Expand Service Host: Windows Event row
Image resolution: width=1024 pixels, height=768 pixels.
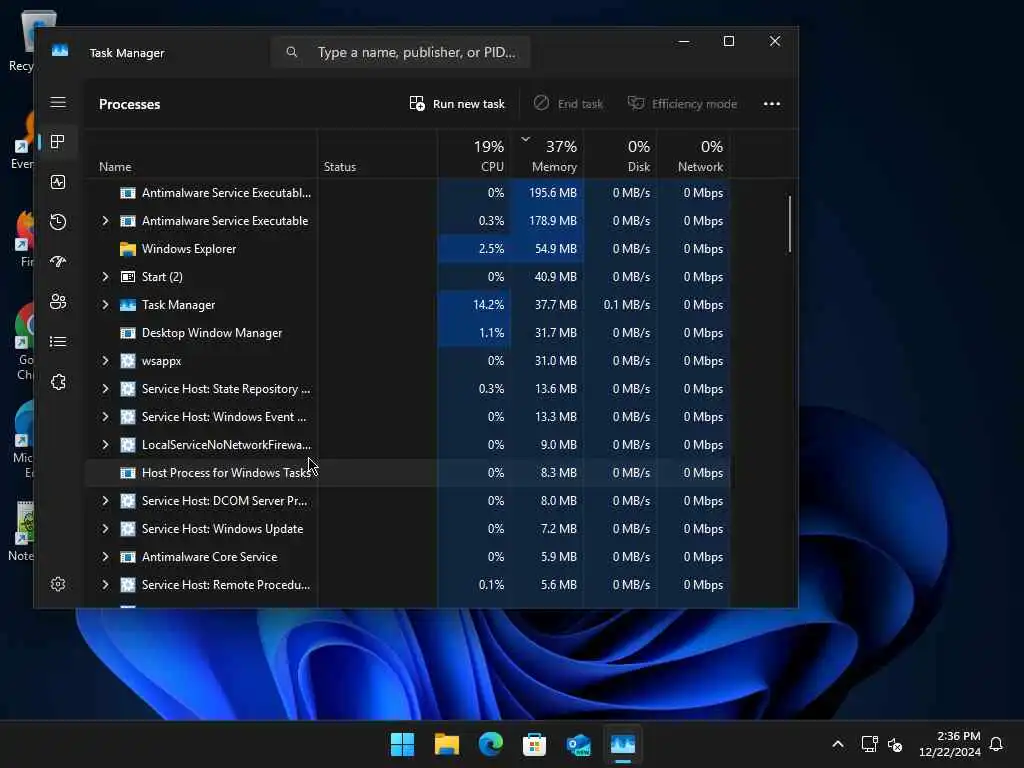point(105,417)
